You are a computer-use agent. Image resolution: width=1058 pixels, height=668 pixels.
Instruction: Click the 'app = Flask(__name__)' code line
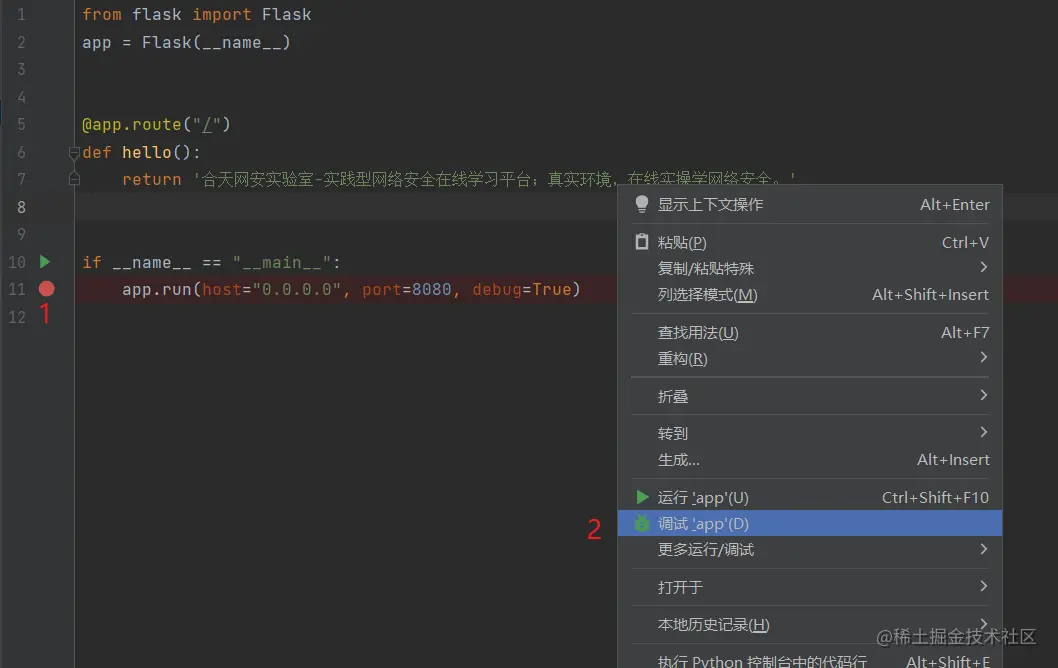[186, 43]
